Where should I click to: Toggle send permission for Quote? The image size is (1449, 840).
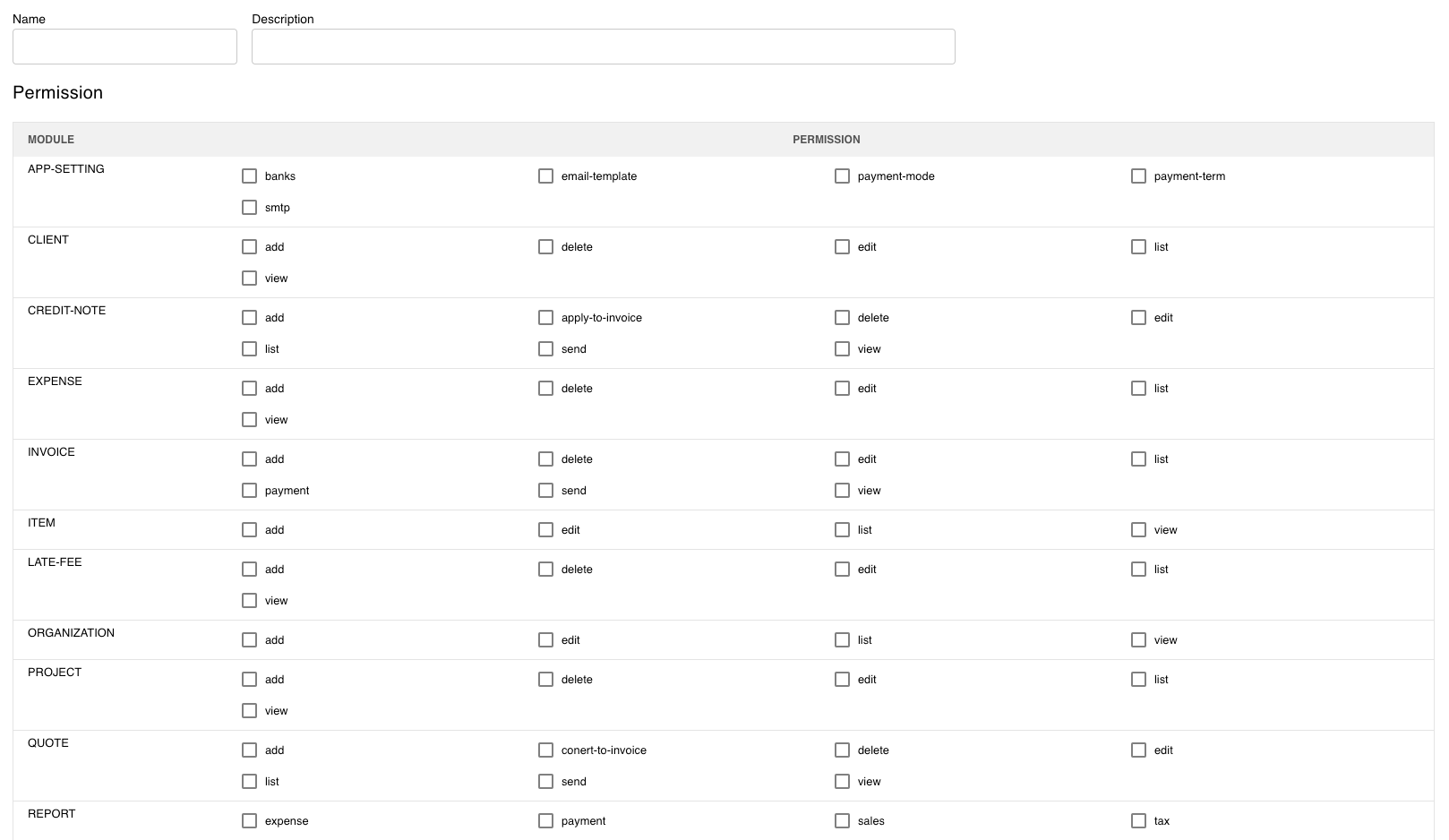point(546,782)
